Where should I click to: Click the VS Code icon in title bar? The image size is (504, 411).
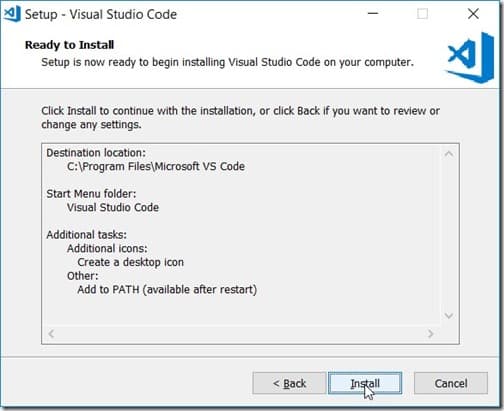point(12,14)
